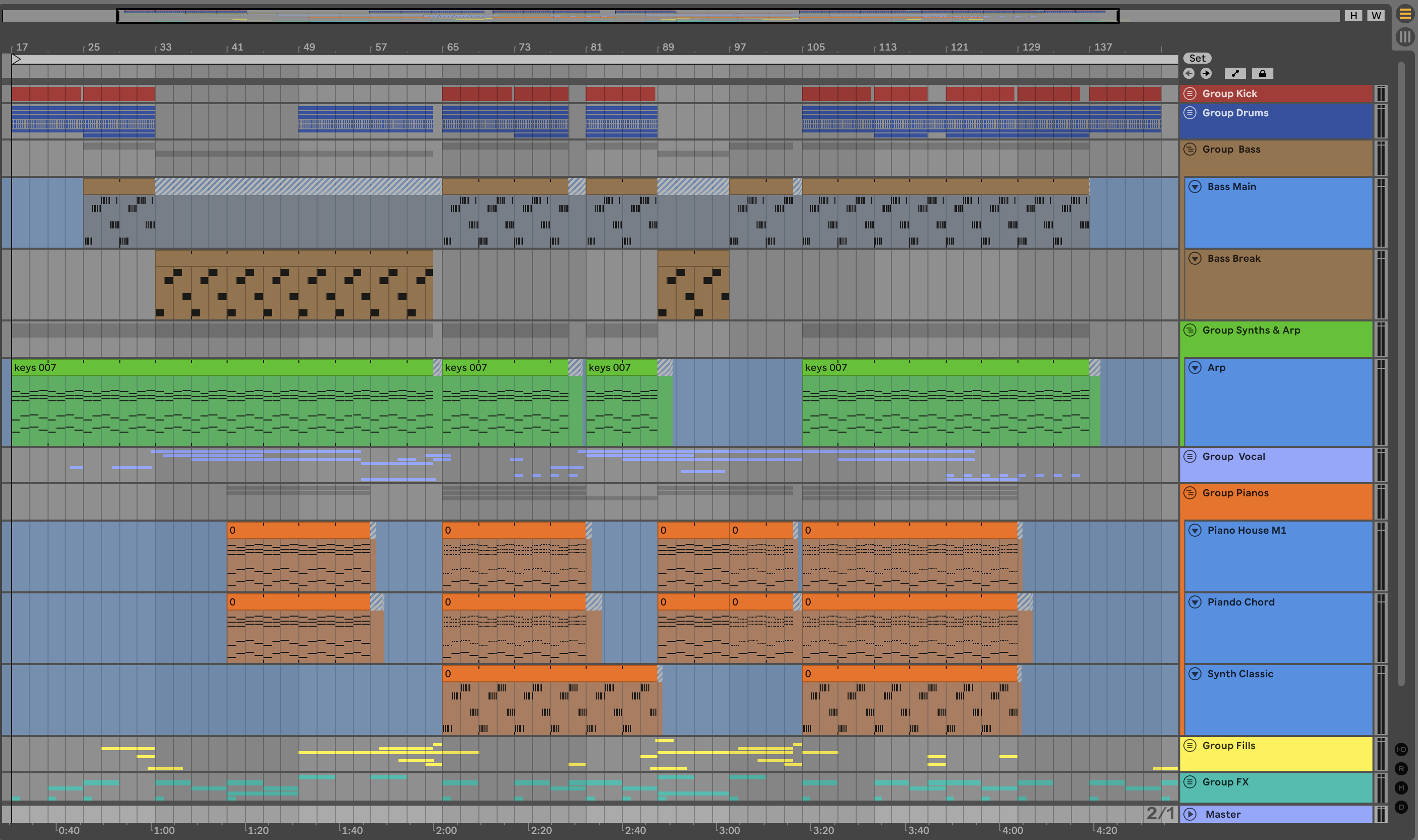
Task: Click Group Kick volume meter strip
Action: (1381, 94)
